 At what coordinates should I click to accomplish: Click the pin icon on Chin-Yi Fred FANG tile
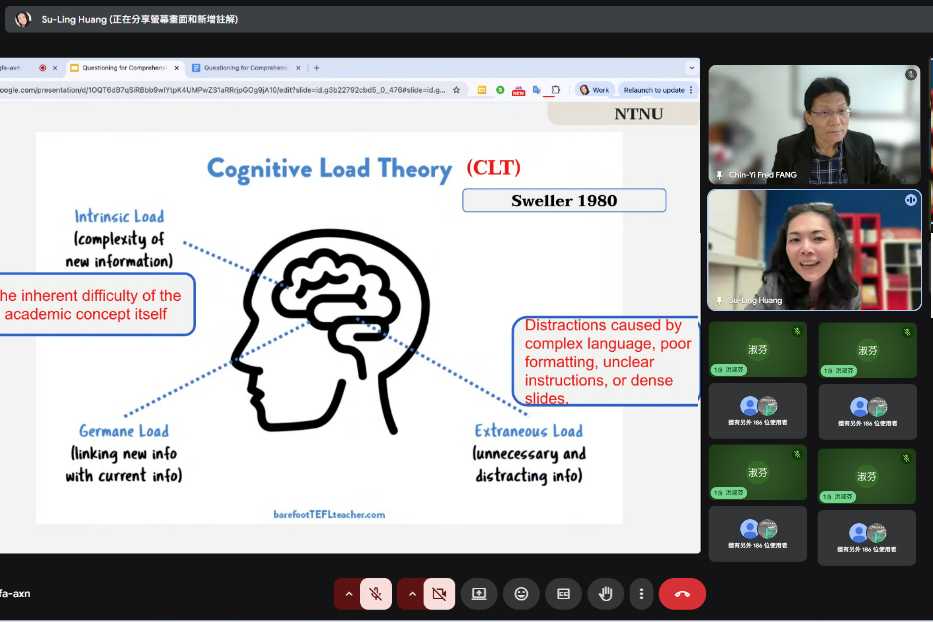pos(719,175)
